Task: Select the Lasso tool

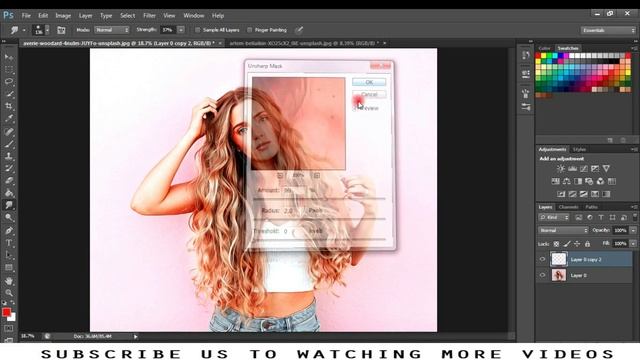Action: 9,81
